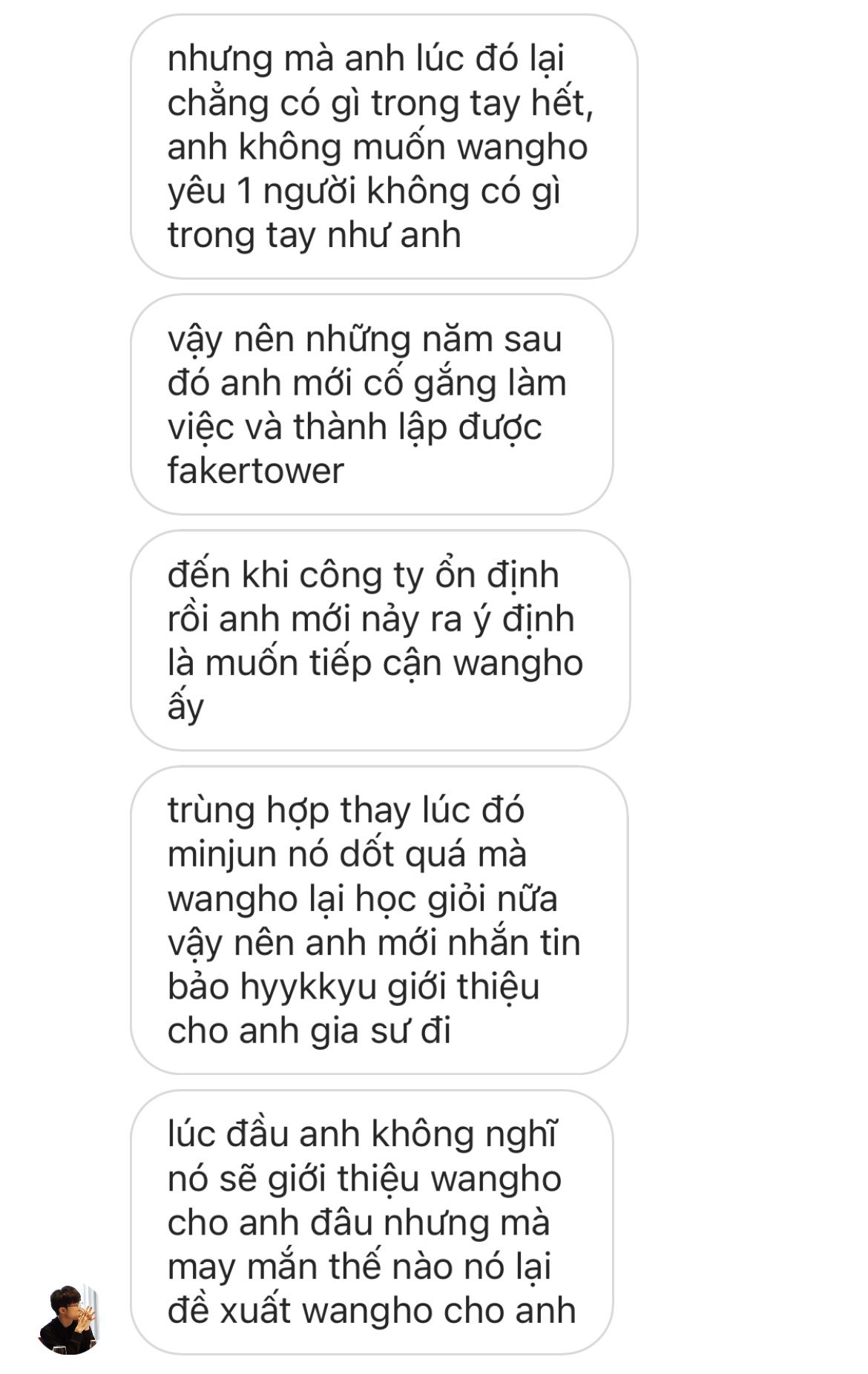Image resolution: width=868 pixels, height=1374 pixels.
Task: Click the line 'chẳng có gì trong tay hết,'
Action: [381, 104]
